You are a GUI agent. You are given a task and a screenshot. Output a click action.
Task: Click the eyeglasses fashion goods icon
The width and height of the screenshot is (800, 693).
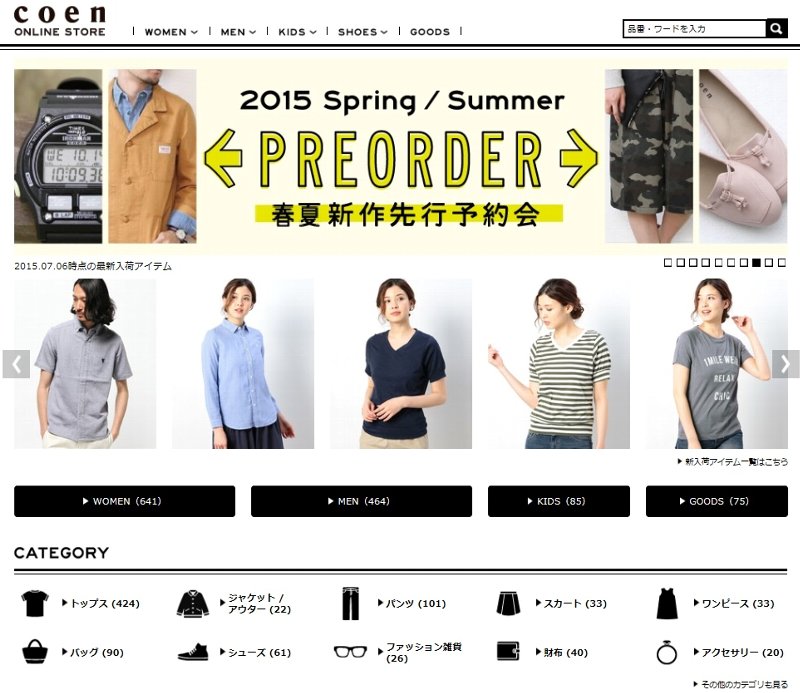(351, 652)
